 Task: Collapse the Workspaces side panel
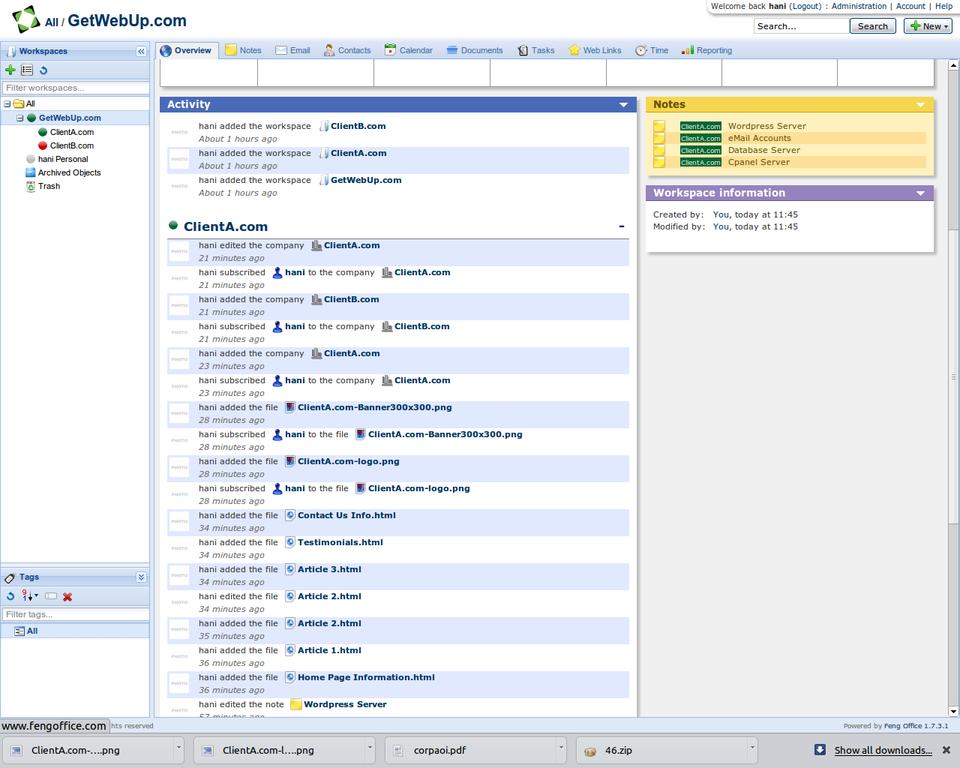pos(141,51)
